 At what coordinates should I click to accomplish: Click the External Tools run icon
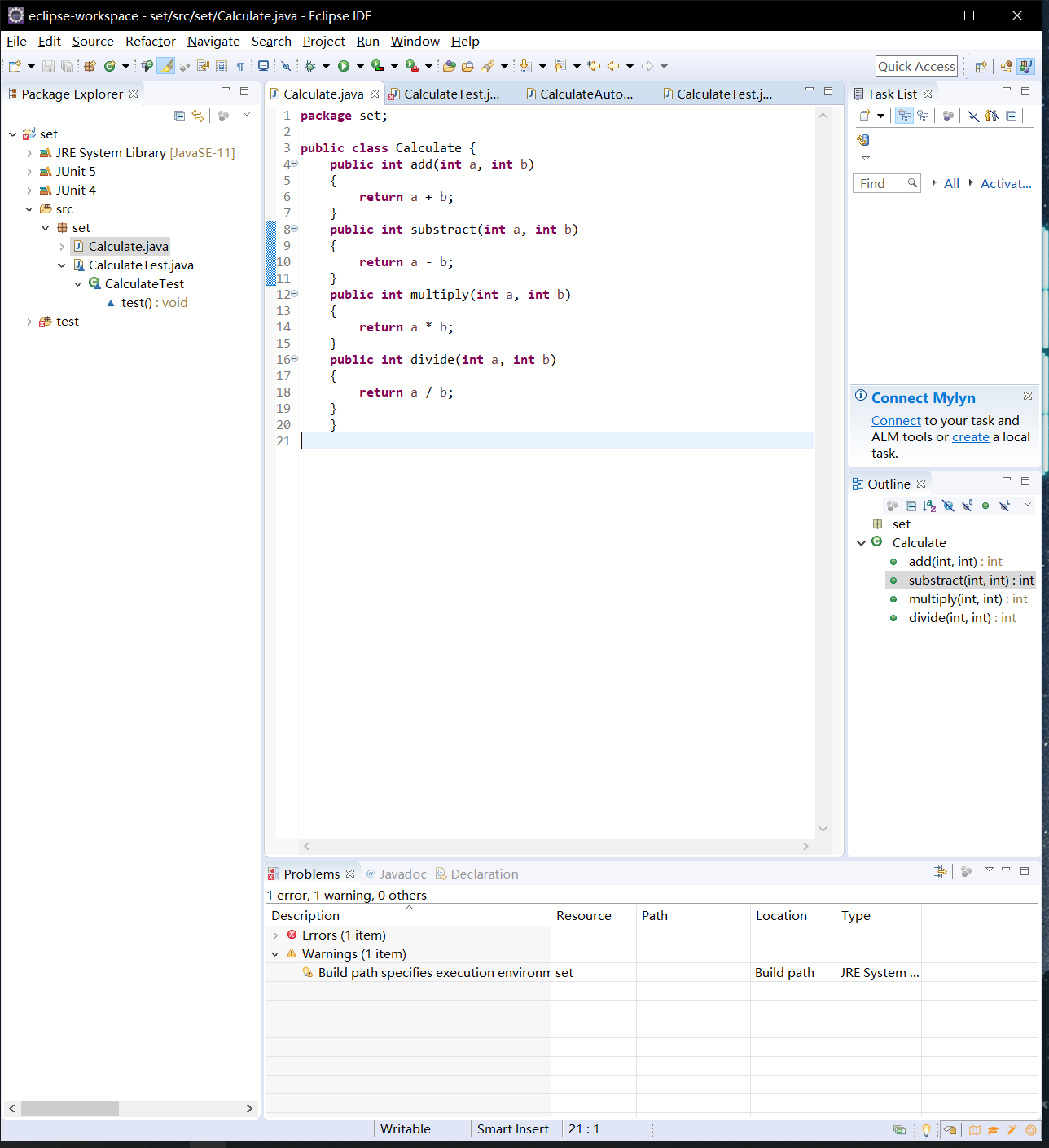point(412,66)
